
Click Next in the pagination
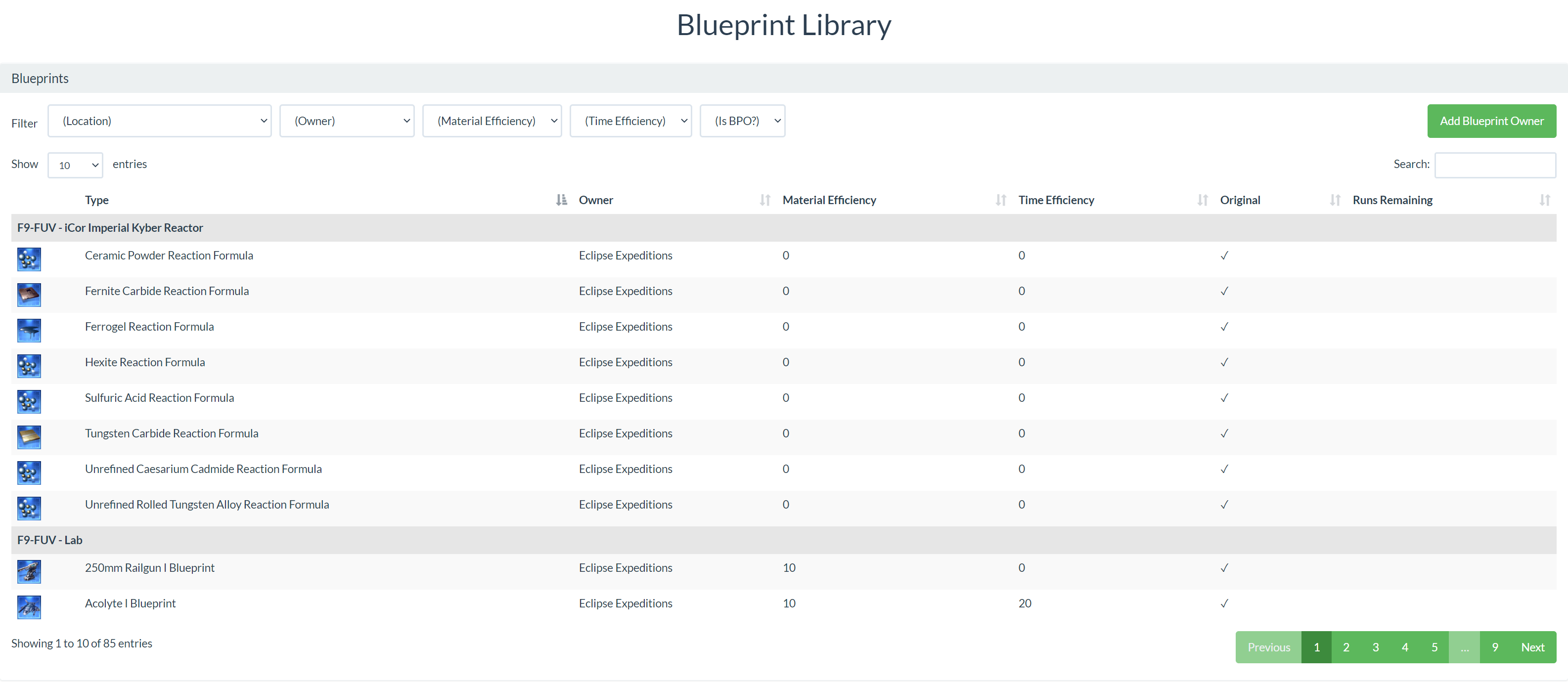point(1532,647)
